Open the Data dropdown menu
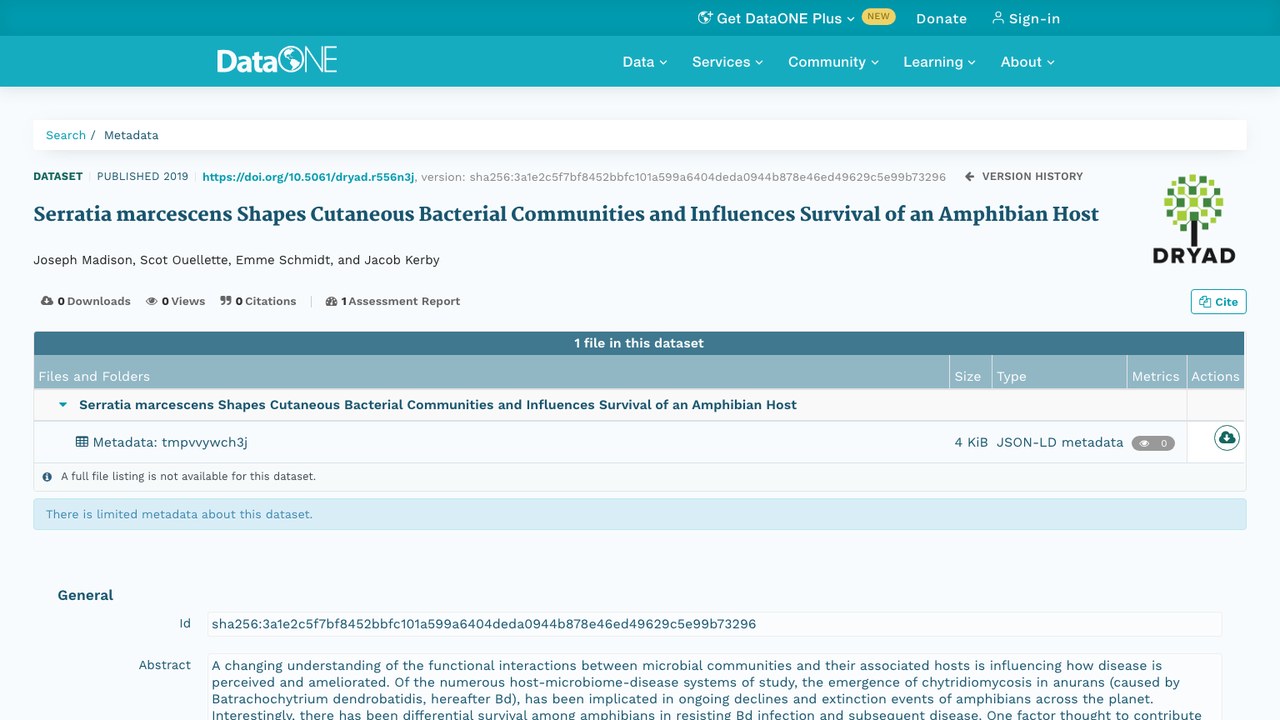The image size is (1280, 720). point(645,62)
